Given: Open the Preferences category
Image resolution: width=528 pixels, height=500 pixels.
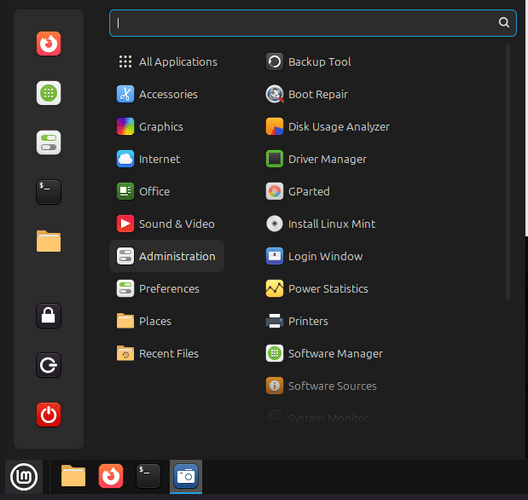Looking at the screenshot, I should click(x=167, y=289).
